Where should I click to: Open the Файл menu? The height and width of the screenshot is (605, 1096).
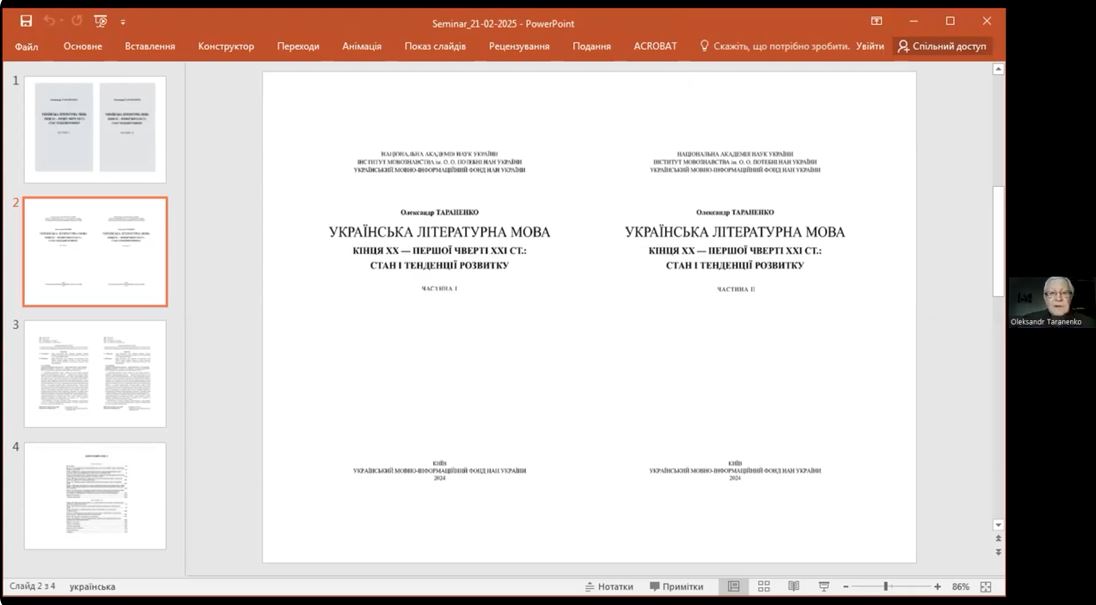coord(27,46)
